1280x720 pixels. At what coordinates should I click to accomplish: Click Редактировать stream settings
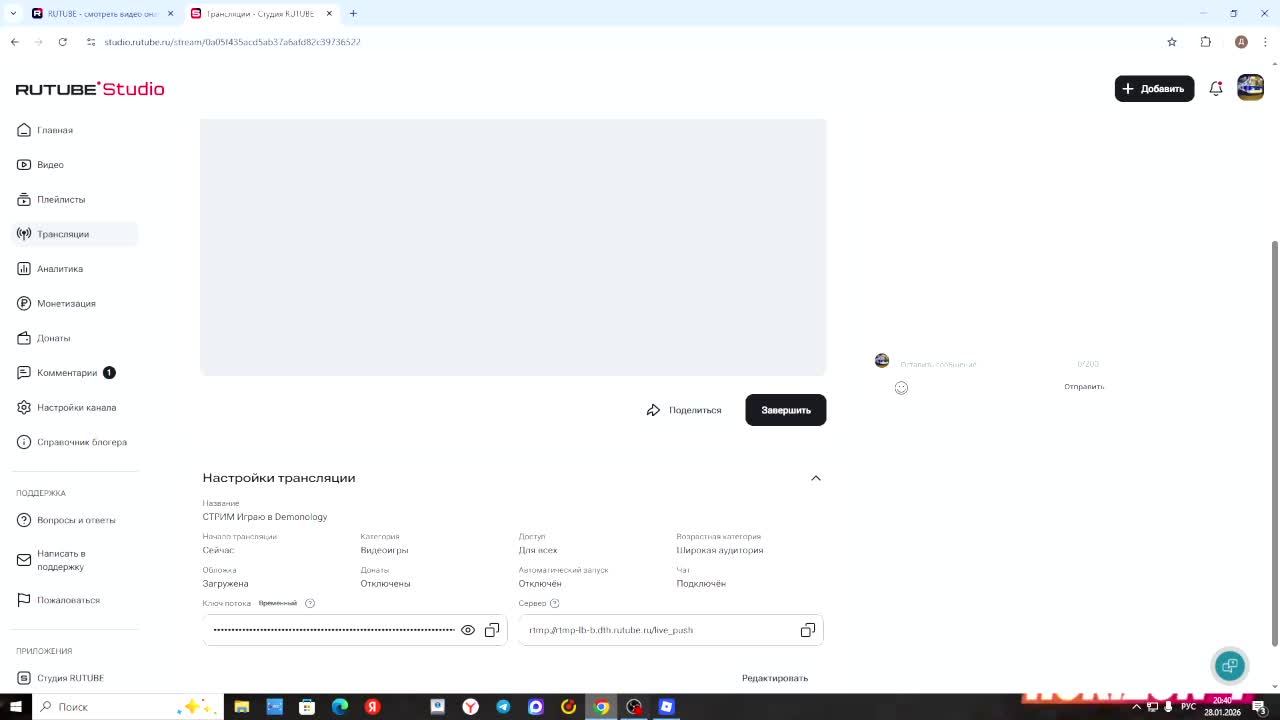point(775,678)
